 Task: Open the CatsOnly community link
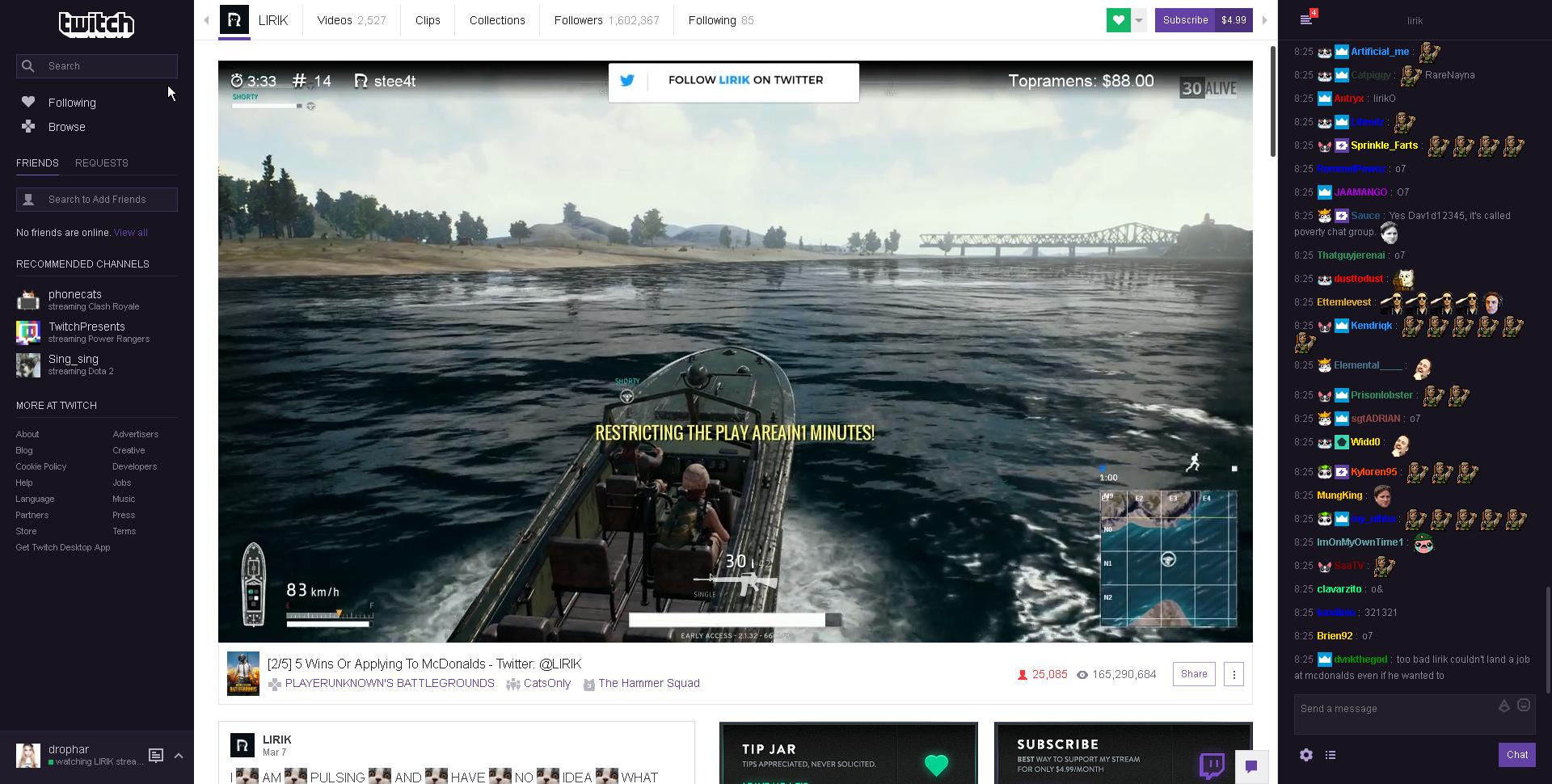547,683
